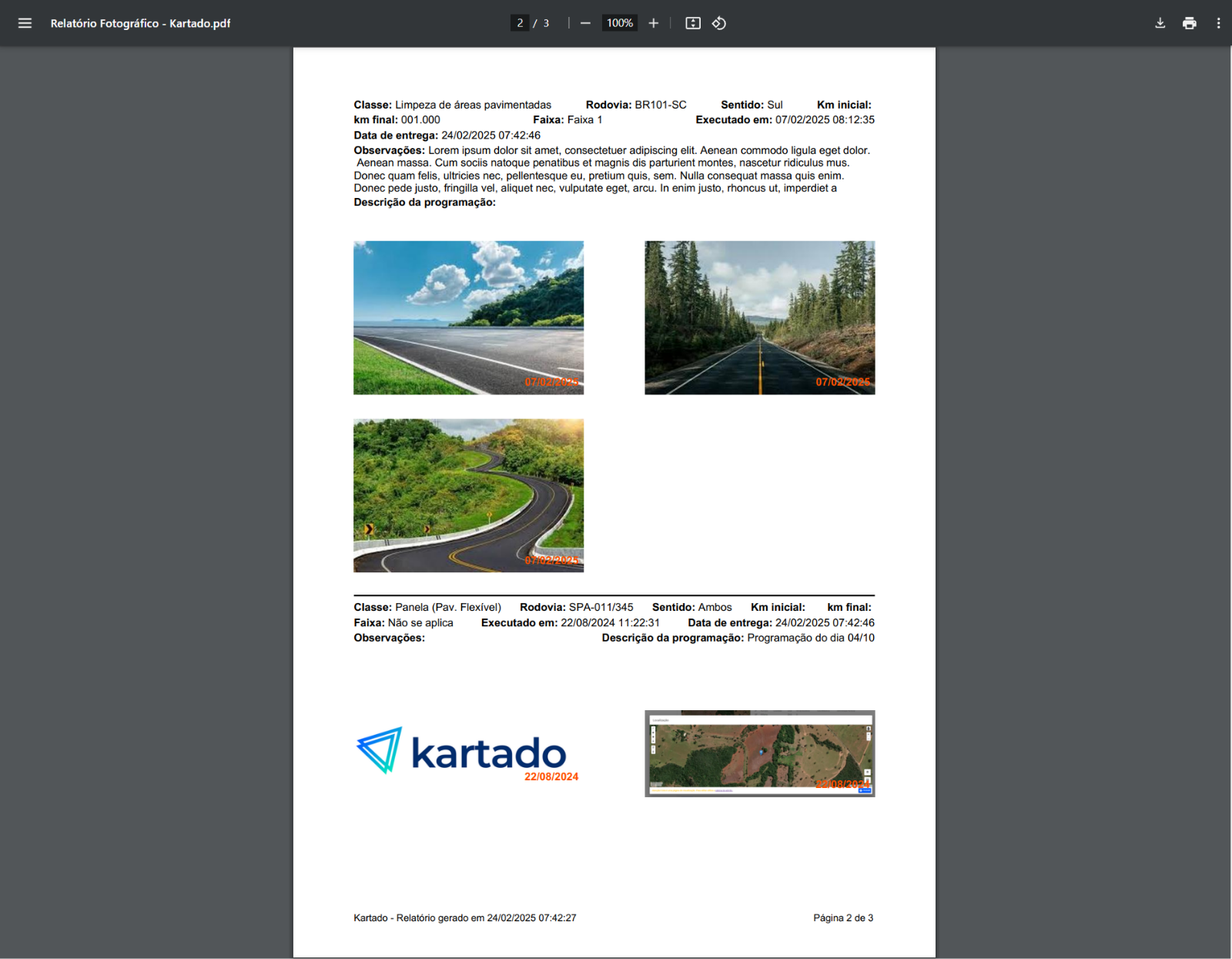The image size is (1232, 959).
Task: Select the forest road photo with pine trees
Action: pos(759,317)
